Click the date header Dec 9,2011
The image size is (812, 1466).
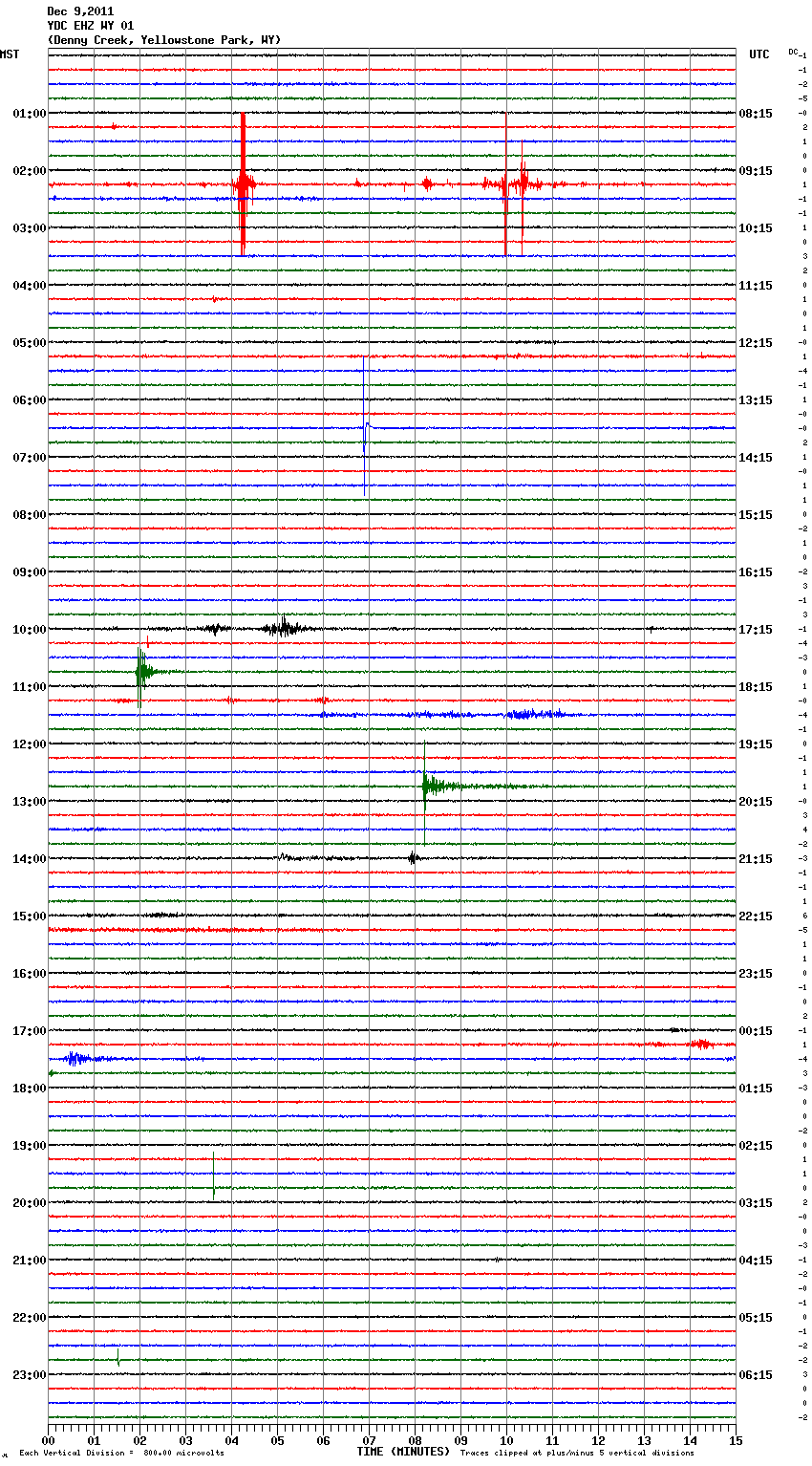point(80,11)
